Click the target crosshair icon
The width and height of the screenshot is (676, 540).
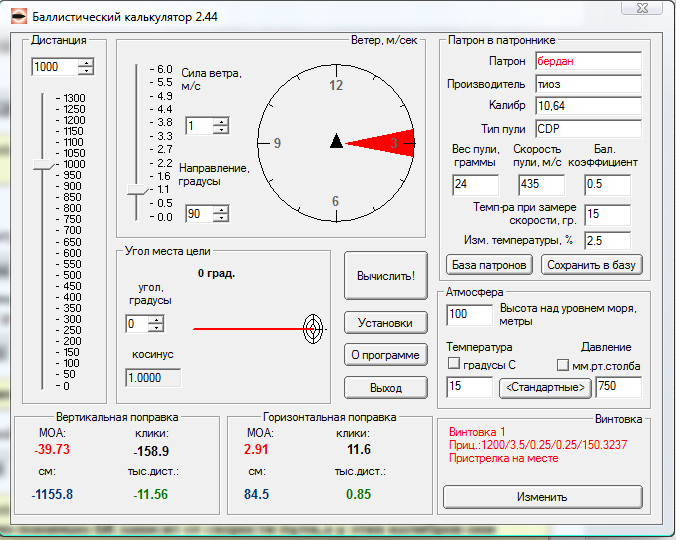click(x=313, y=327)
